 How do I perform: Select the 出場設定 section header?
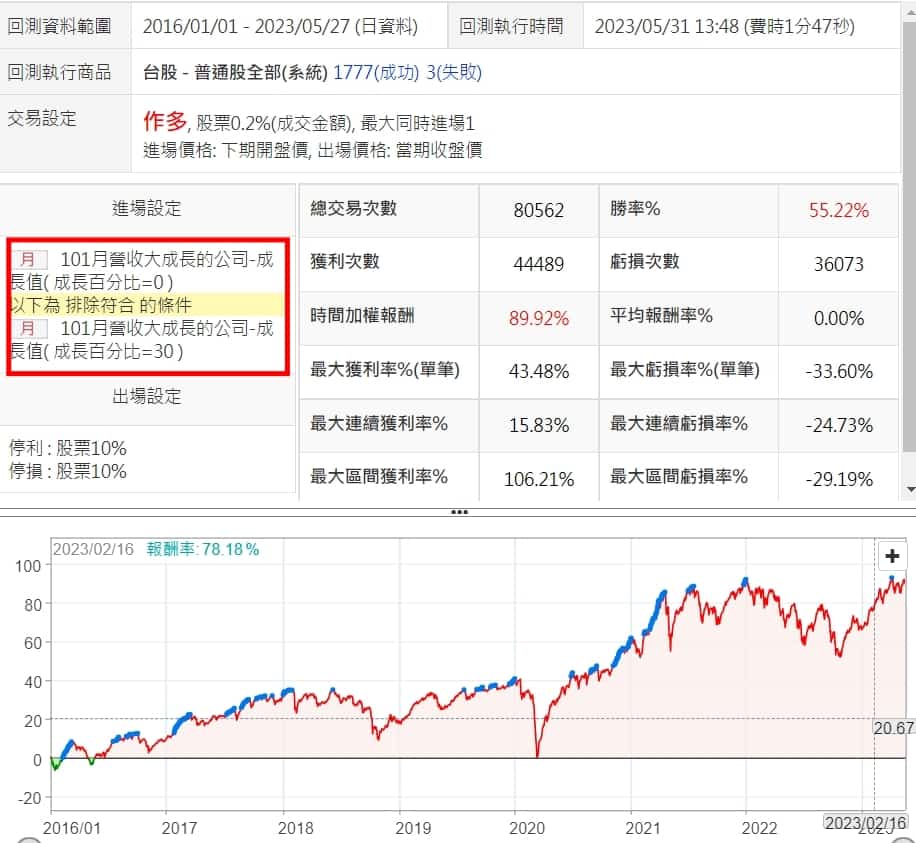pos(147,396)
